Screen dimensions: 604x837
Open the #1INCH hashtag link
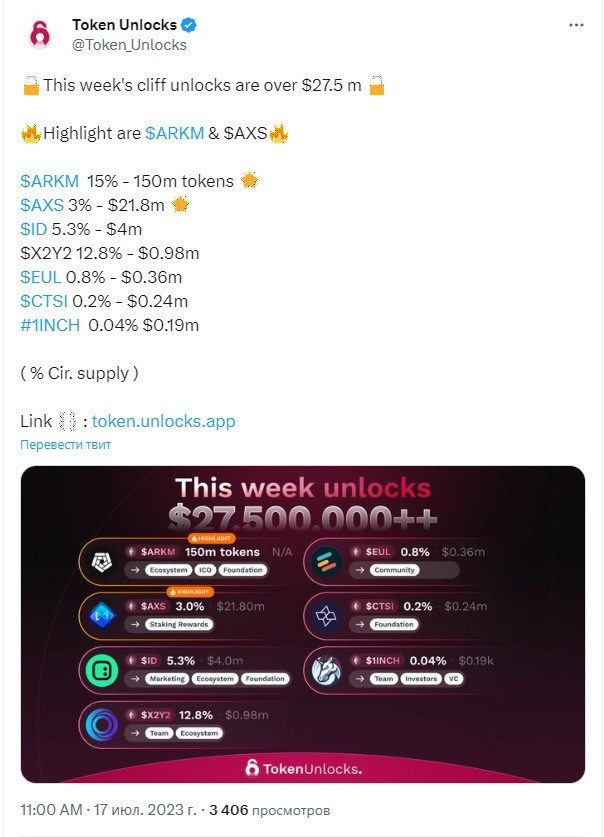coord(50,325)
